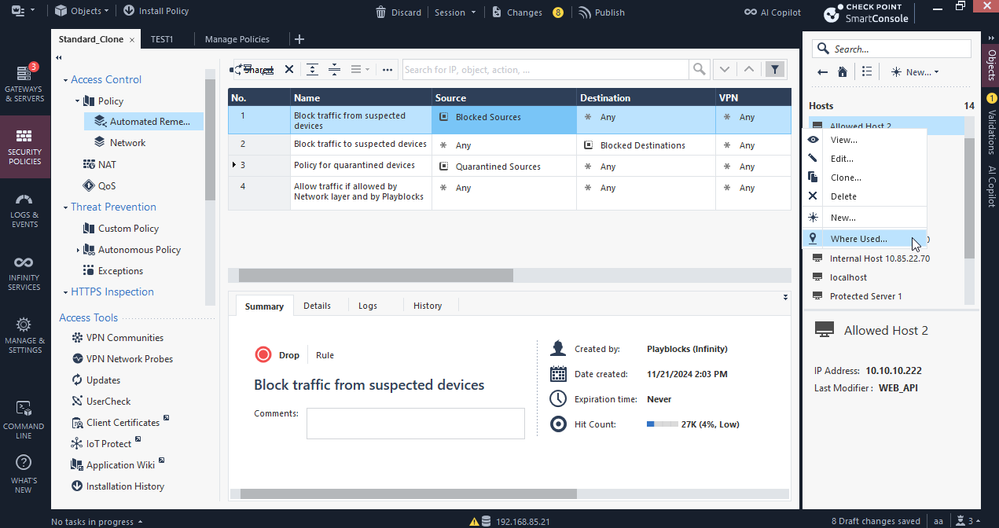The width and height of the screenshot is (999, 528).
Task: Open the main application menu dropdown
Action: (23, 11)
